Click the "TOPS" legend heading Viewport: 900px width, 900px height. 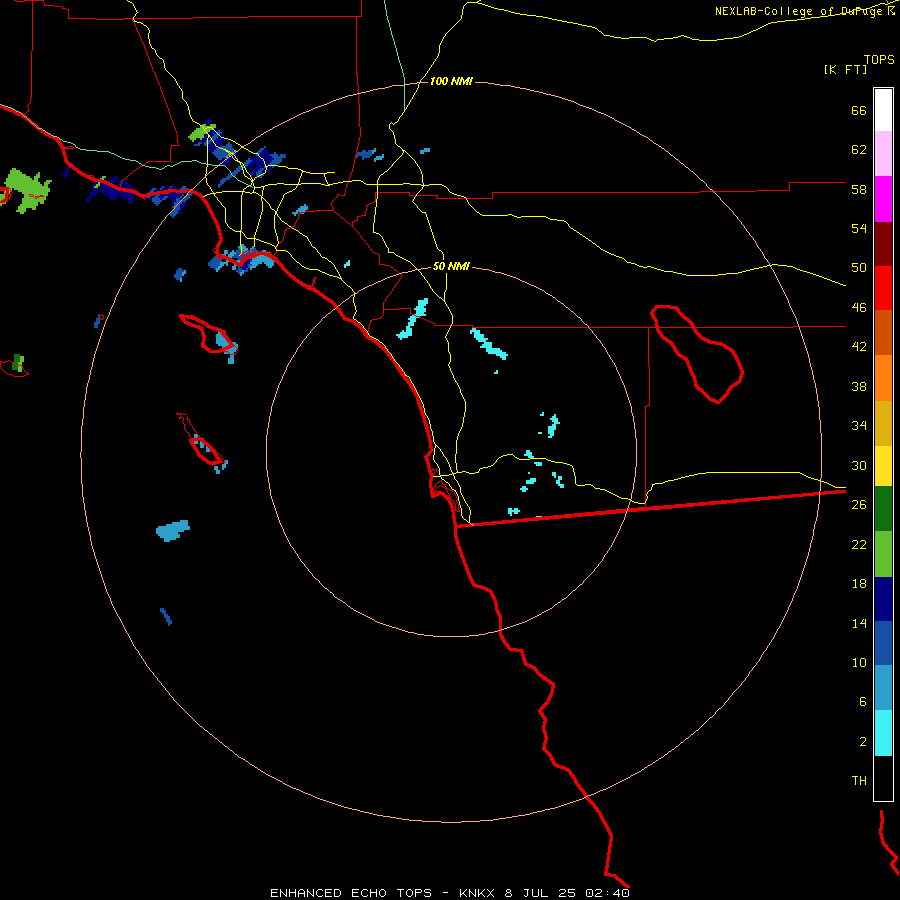tap(879, 59)
